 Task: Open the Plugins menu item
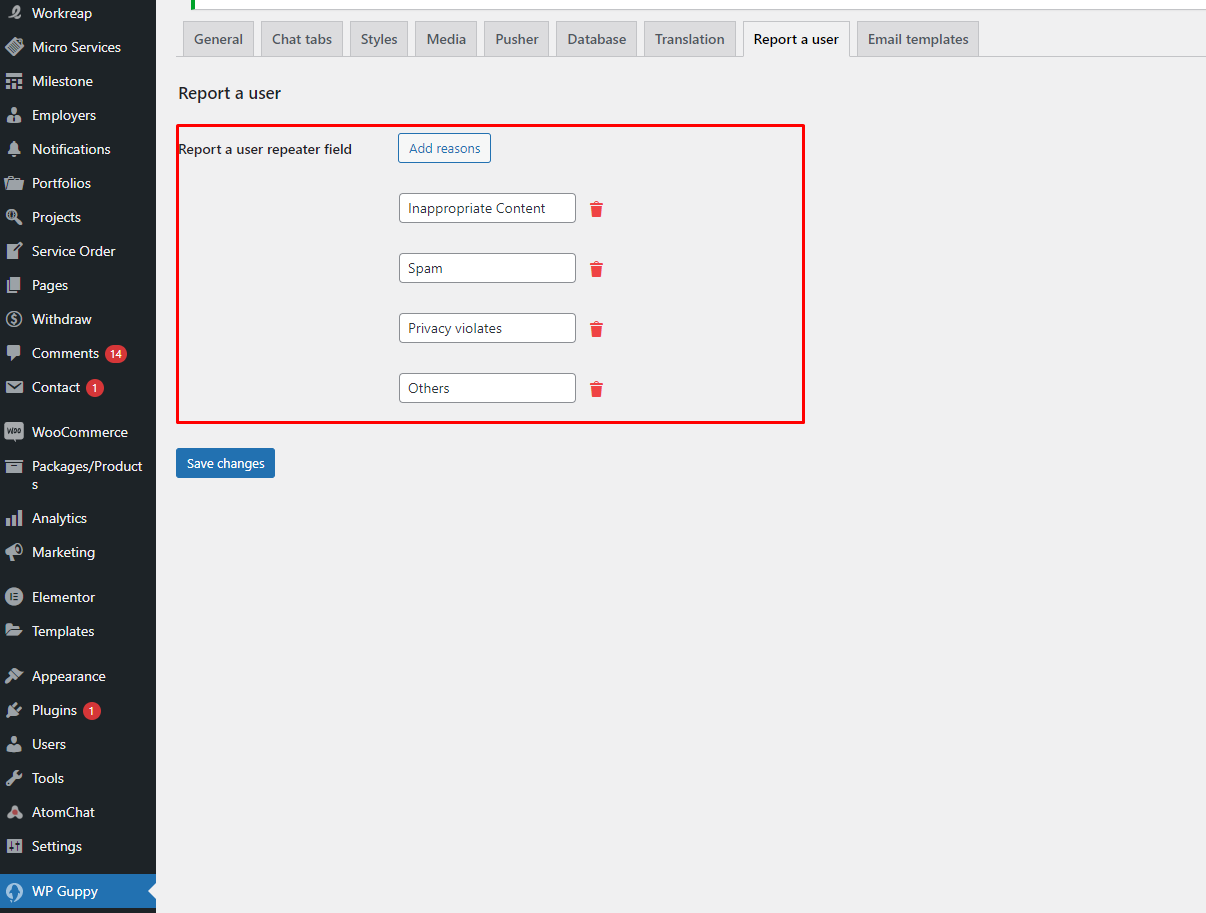(54, 710)
